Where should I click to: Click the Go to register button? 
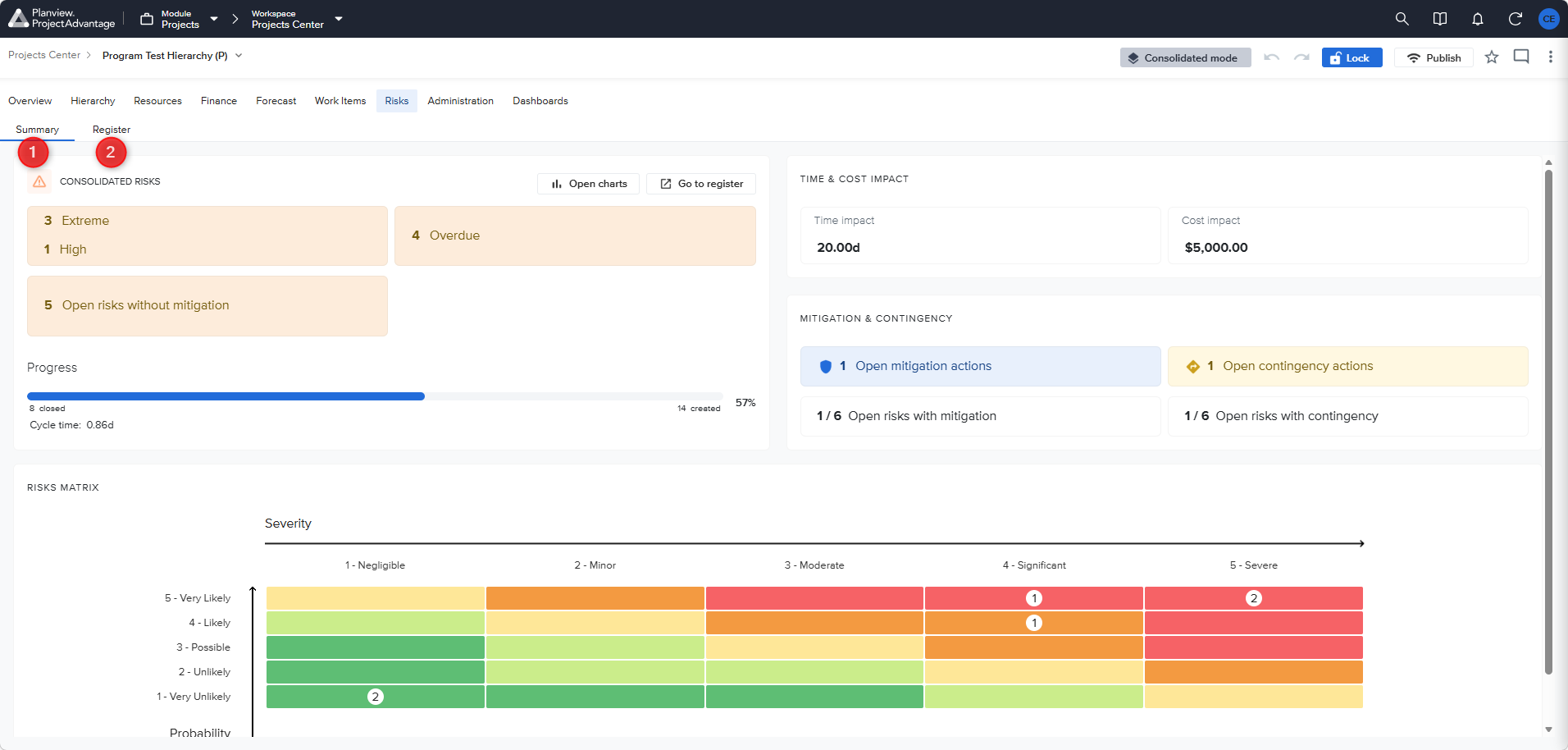point(701,184)
